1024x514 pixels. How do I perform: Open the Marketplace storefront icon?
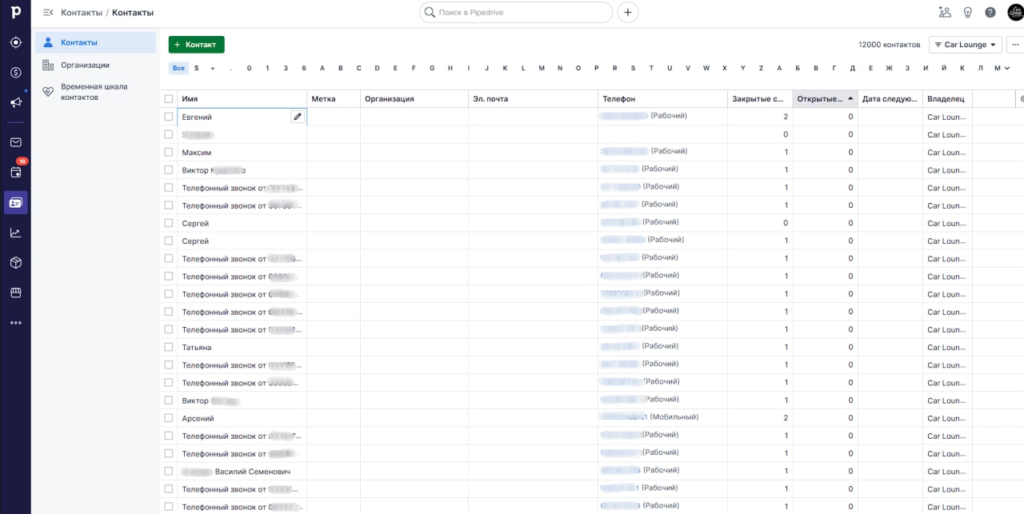(16, 293)
